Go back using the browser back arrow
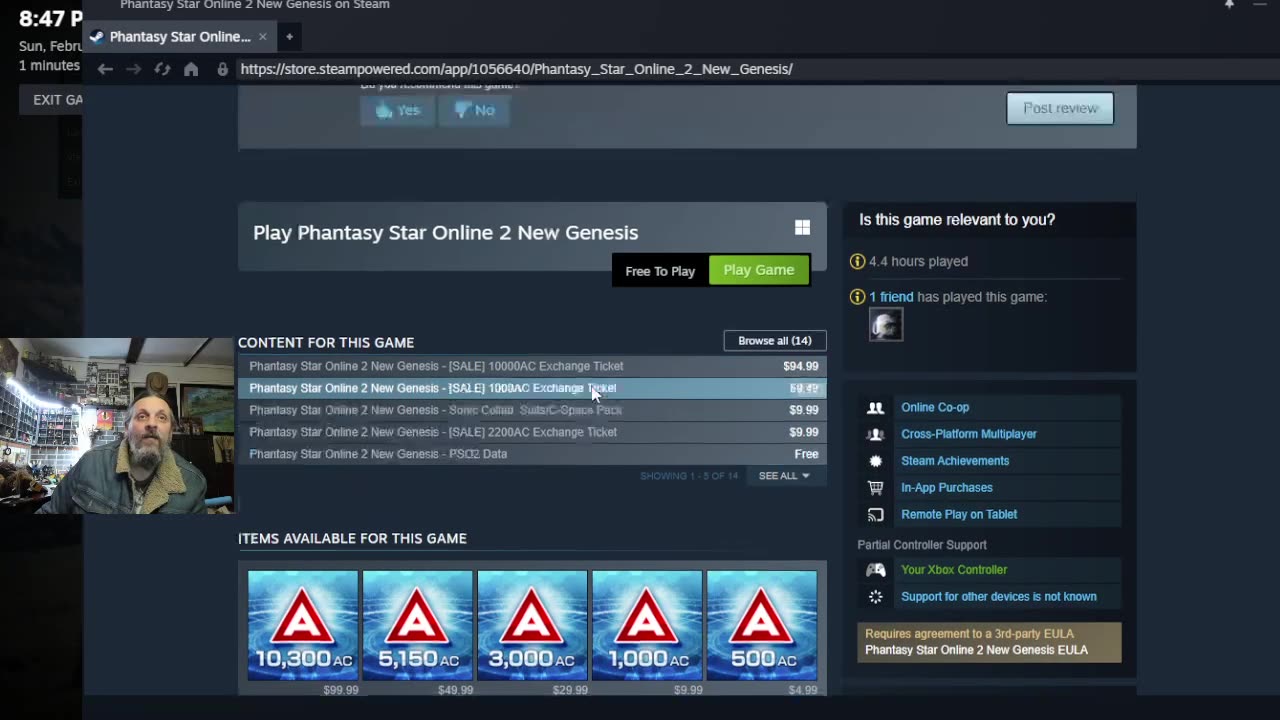Image resolution: width=1280 pixels, height=720 pixels. [x=105, y=69]
